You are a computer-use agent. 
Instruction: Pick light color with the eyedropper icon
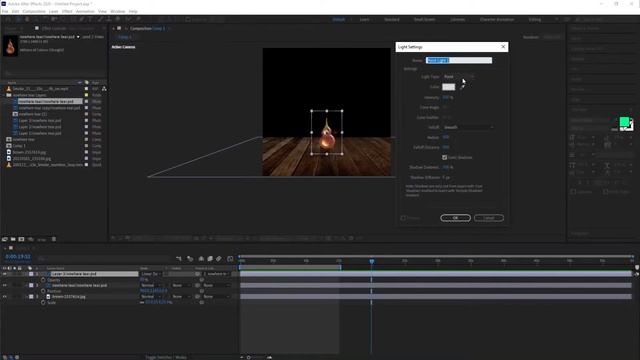(x=463, y=87)
